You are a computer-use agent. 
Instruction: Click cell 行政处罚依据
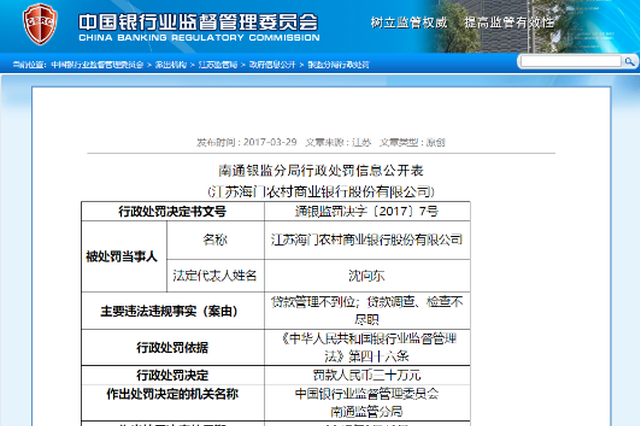click(173, 347)
